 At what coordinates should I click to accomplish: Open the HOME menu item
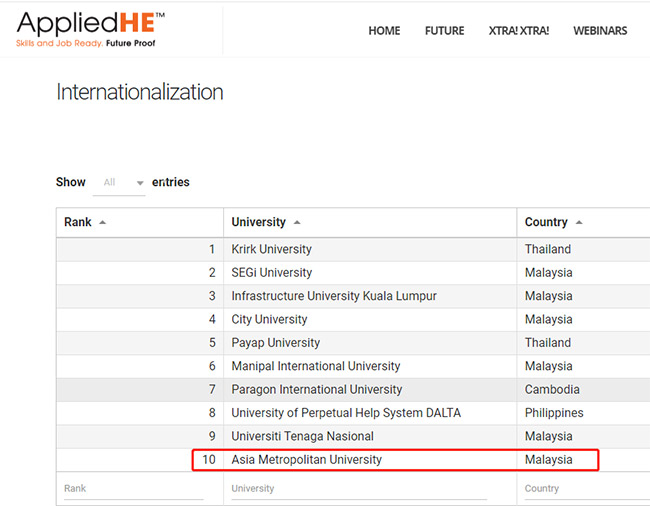coord(384,31)
